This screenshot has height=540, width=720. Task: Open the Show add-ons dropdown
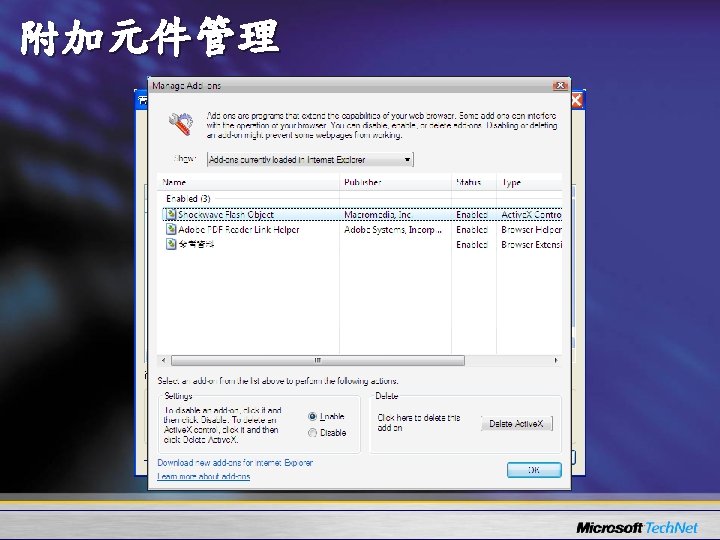(310, 159)
